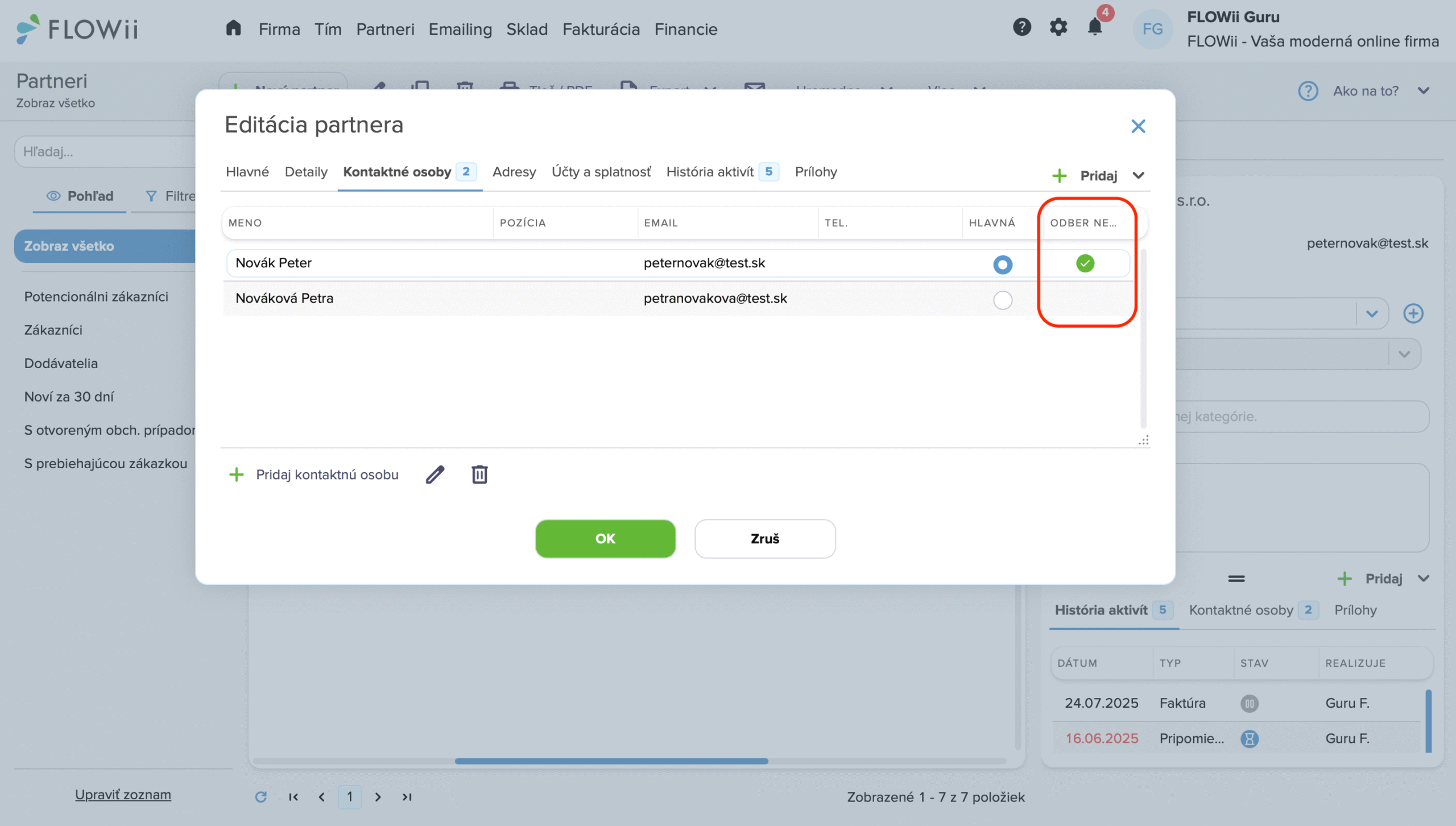Click the Hlavná radio for Novák Peter
This screenshot has width=1456, height=826.
pyautogui.click(x=1002, y=265)
